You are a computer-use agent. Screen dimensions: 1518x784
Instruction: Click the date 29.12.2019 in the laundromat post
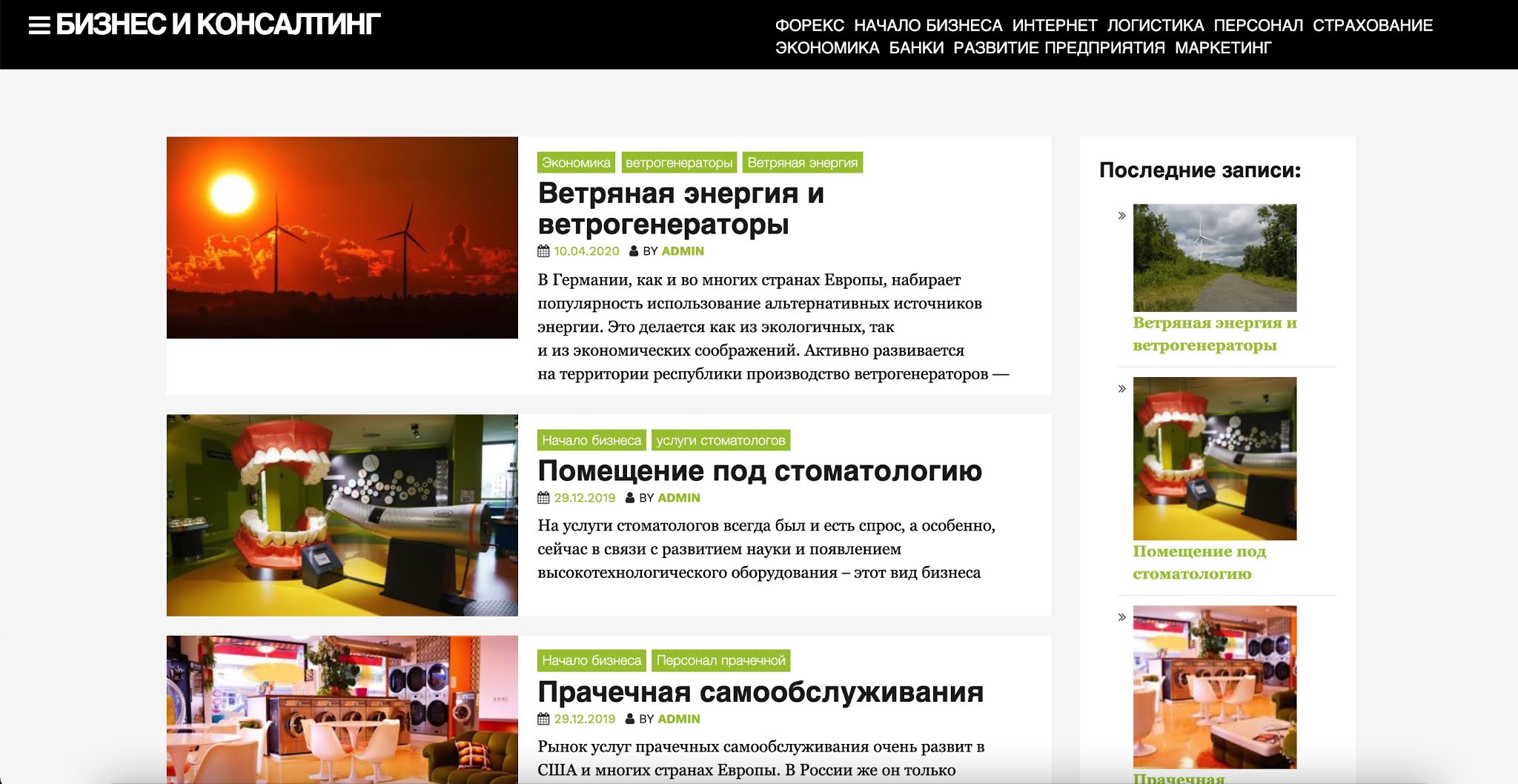[x=585, y=719]
